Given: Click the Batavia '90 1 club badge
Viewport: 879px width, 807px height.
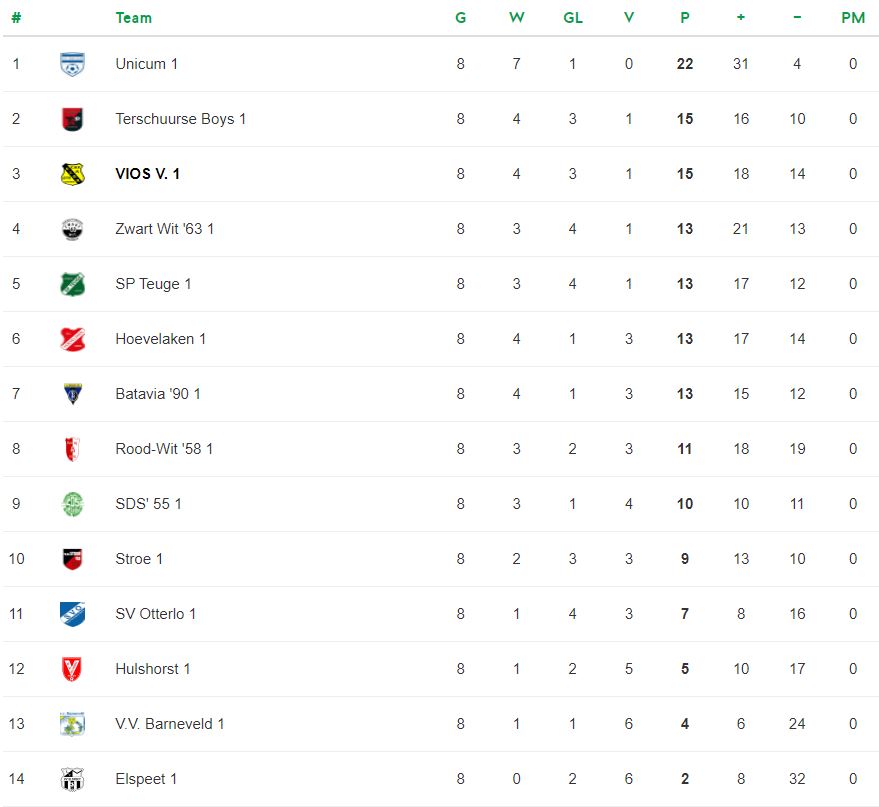Looking at the screenshot, I should 72,394.
